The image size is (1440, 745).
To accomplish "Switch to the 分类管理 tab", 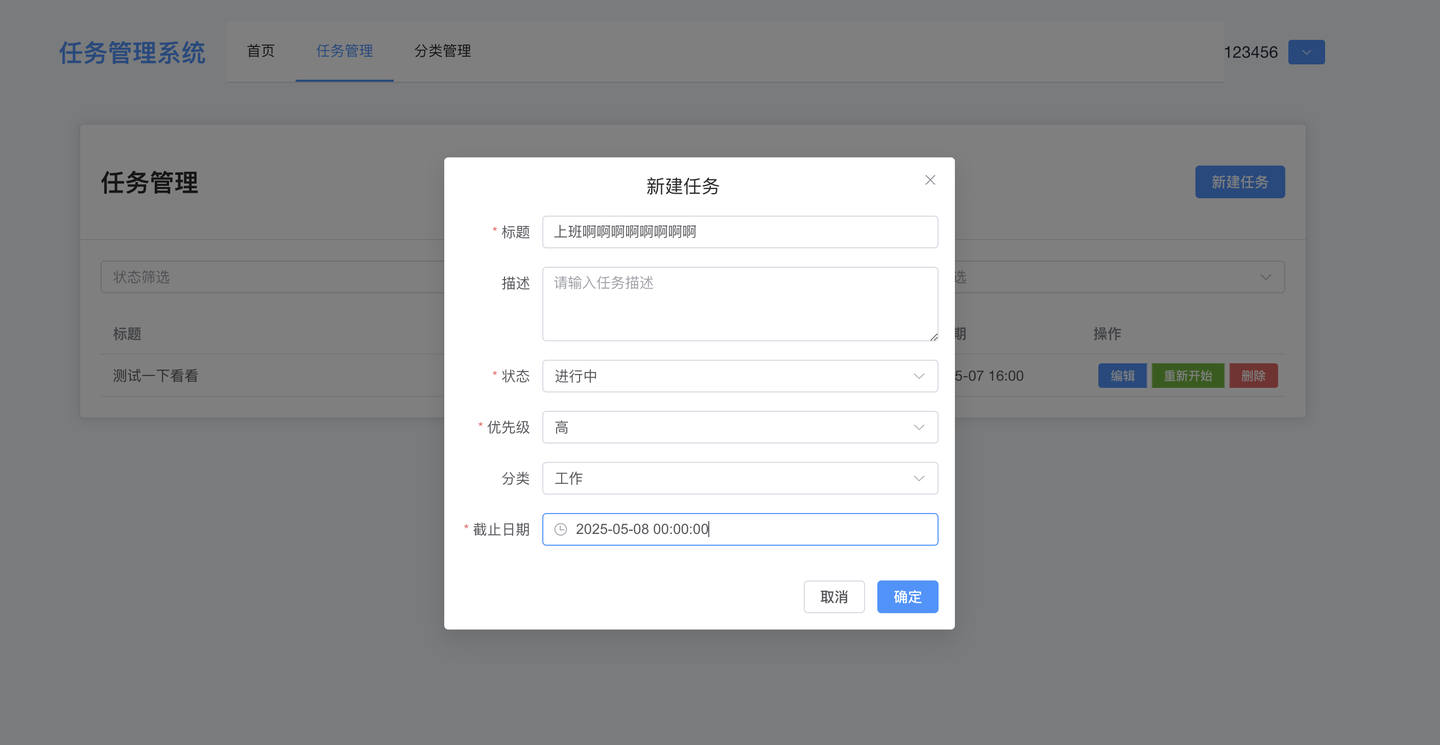I will (442, 50).
